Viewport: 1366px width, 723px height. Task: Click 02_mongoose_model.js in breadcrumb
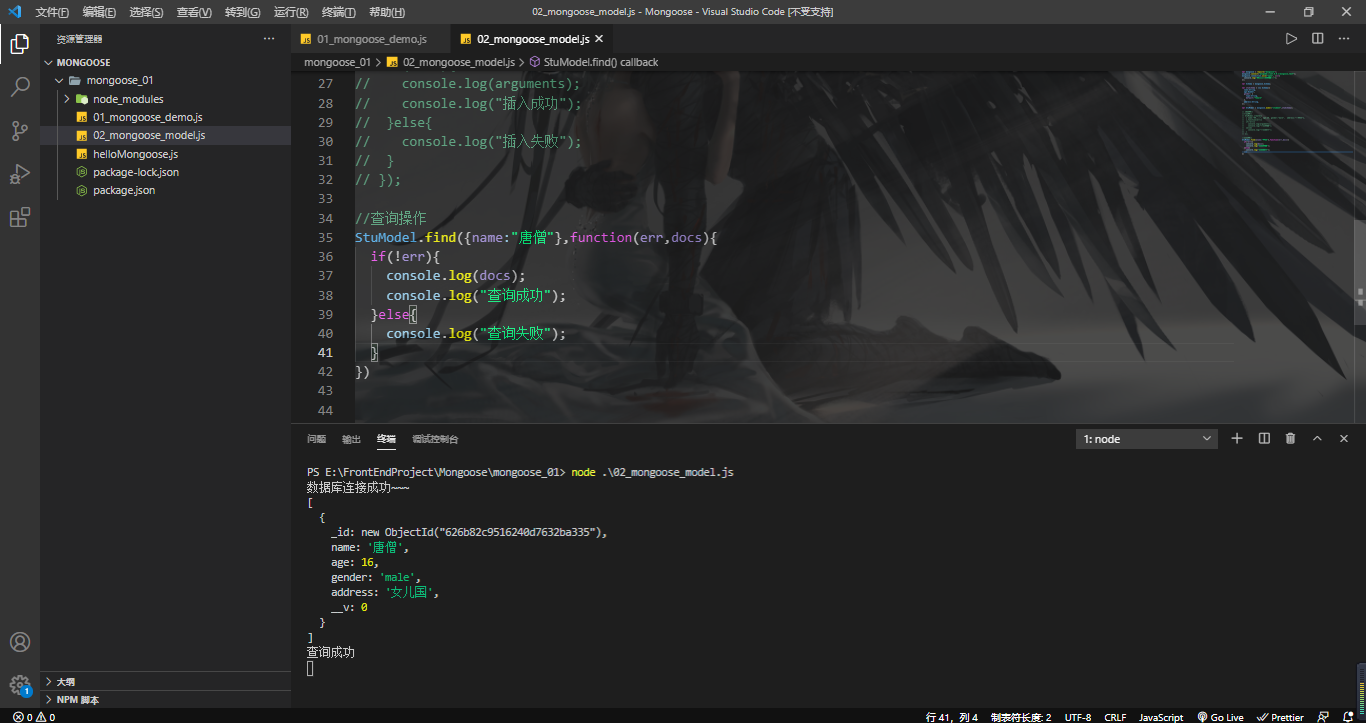458,62
